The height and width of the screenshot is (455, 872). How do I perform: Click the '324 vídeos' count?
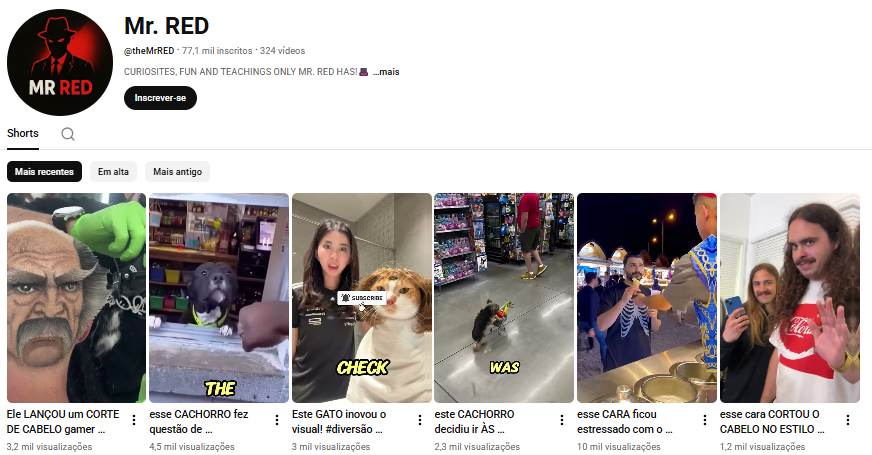pyautogui.click(x=283, y=51)
